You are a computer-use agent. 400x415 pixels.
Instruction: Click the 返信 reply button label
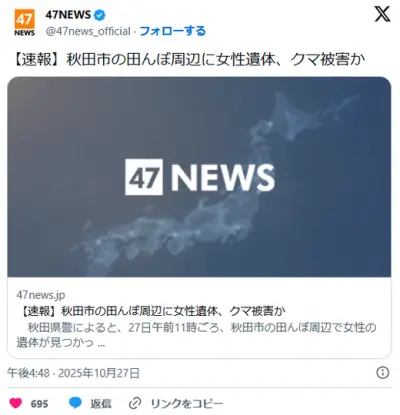click(101, 404)
